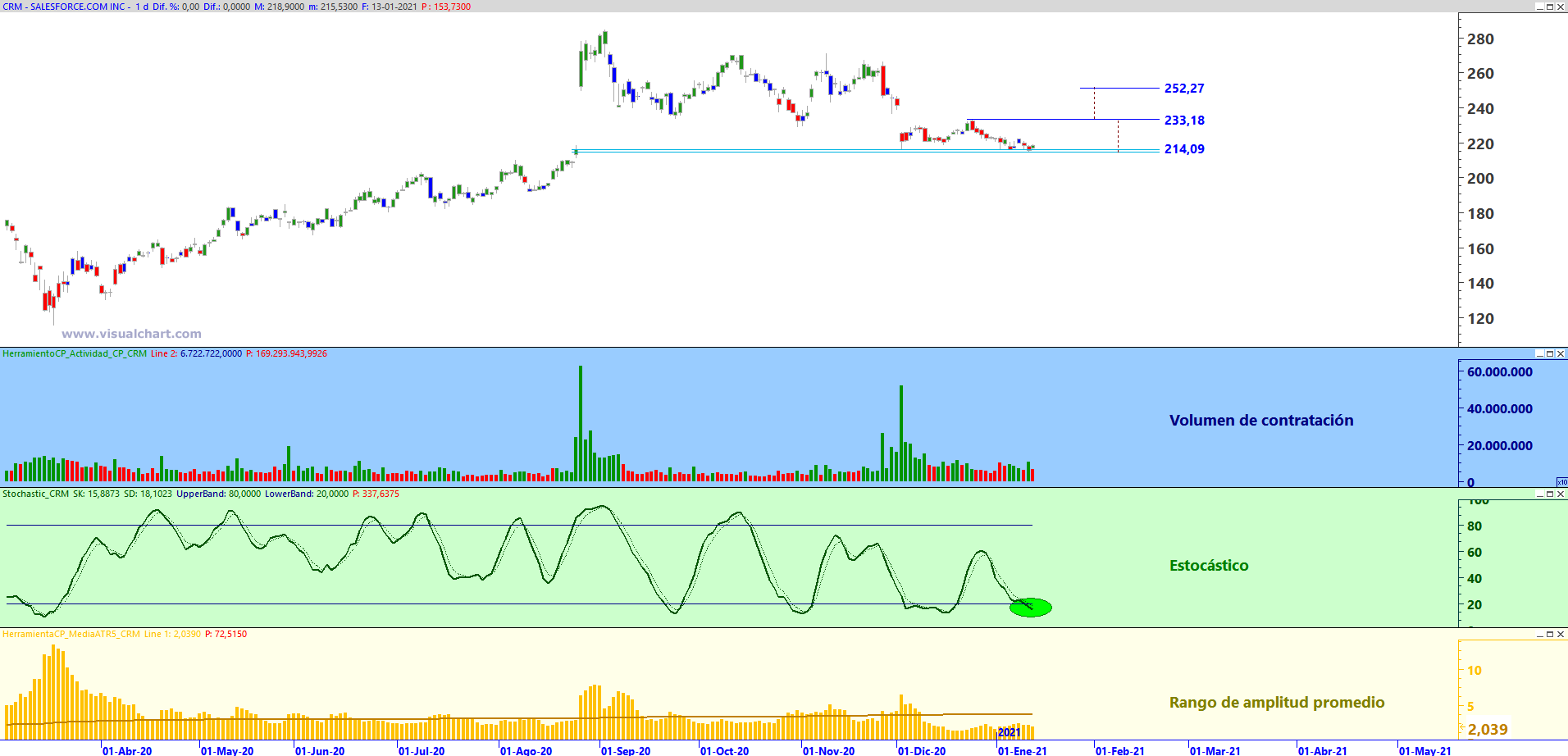Click the 160 value on the price axis
The width and height of the screenshot is (1568, 756).
click(1480, 249)
